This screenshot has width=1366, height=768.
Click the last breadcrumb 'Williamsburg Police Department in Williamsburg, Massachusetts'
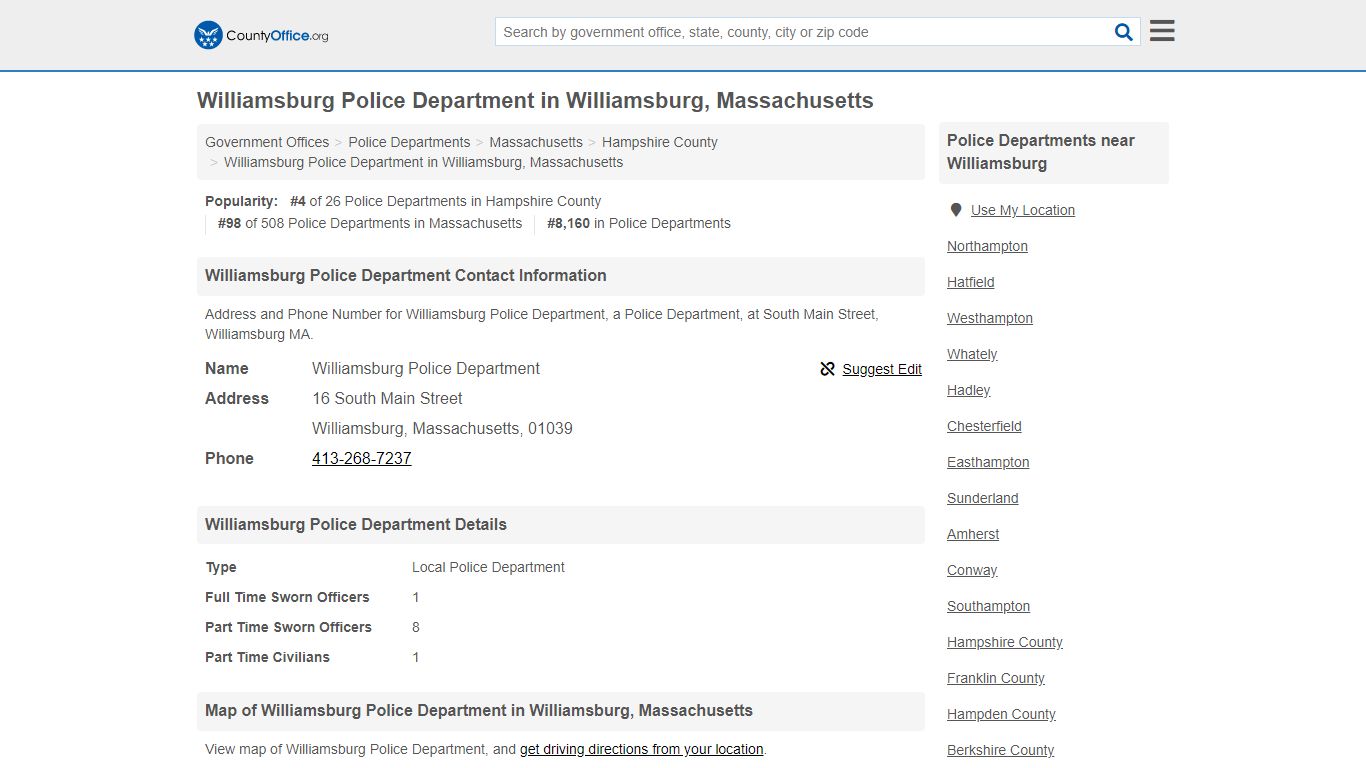(x=423, y=162)
